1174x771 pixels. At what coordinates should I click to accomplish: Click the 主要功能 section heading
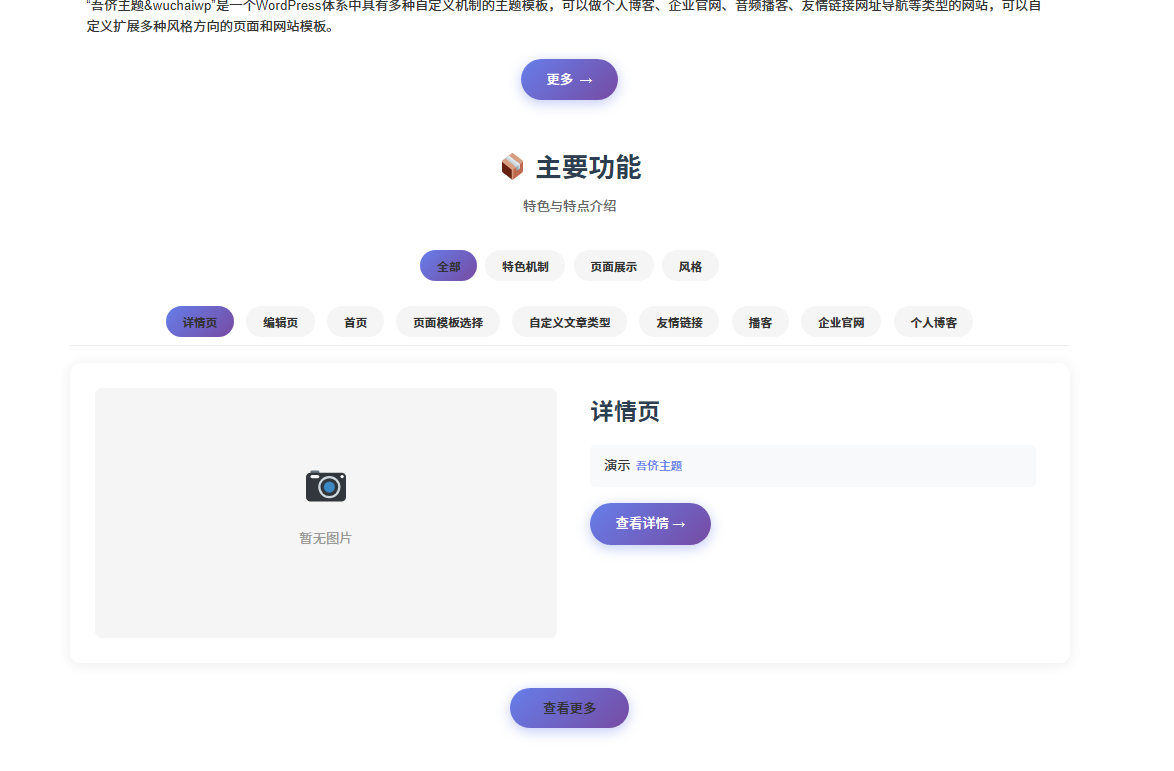(x=588, y=167)
